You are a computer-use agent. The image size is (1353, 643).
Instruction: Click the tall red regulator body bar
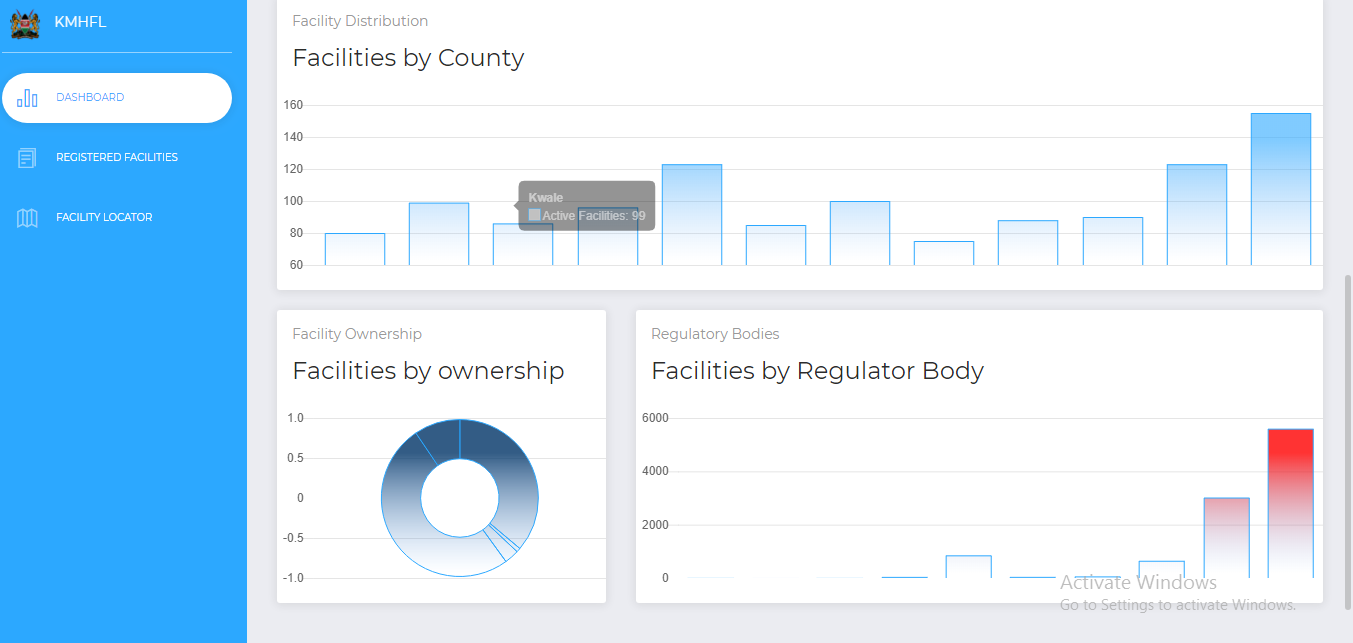point(1291,503)
